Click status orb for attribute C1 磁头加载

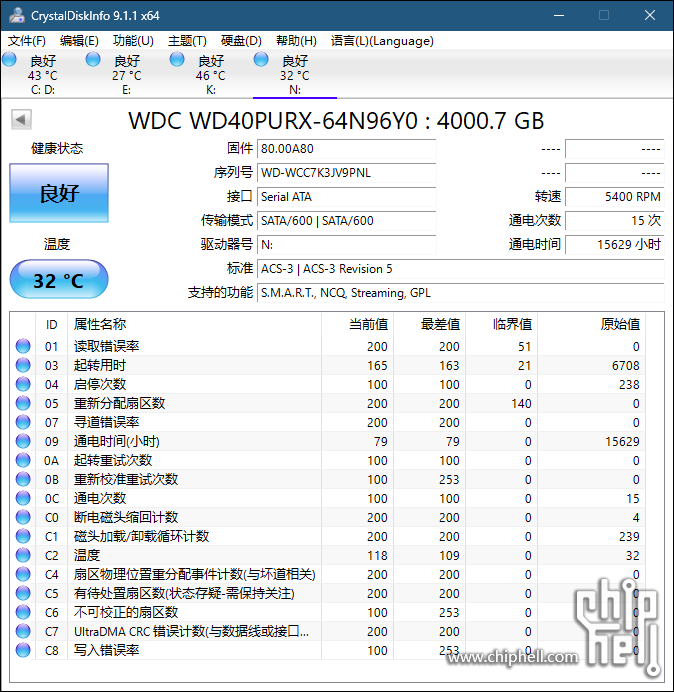[x=23, y=536]
